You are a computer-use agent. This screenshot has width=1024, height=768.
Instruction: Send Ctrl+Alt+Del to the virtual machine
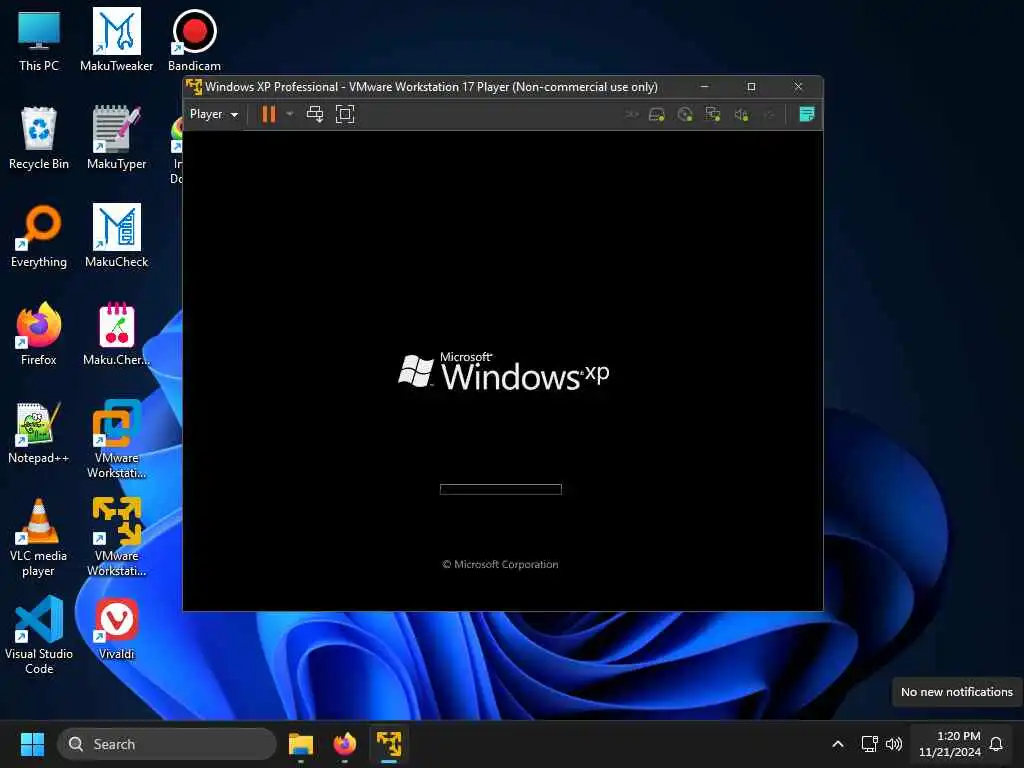pyautogui.click(x=315, y=114)
